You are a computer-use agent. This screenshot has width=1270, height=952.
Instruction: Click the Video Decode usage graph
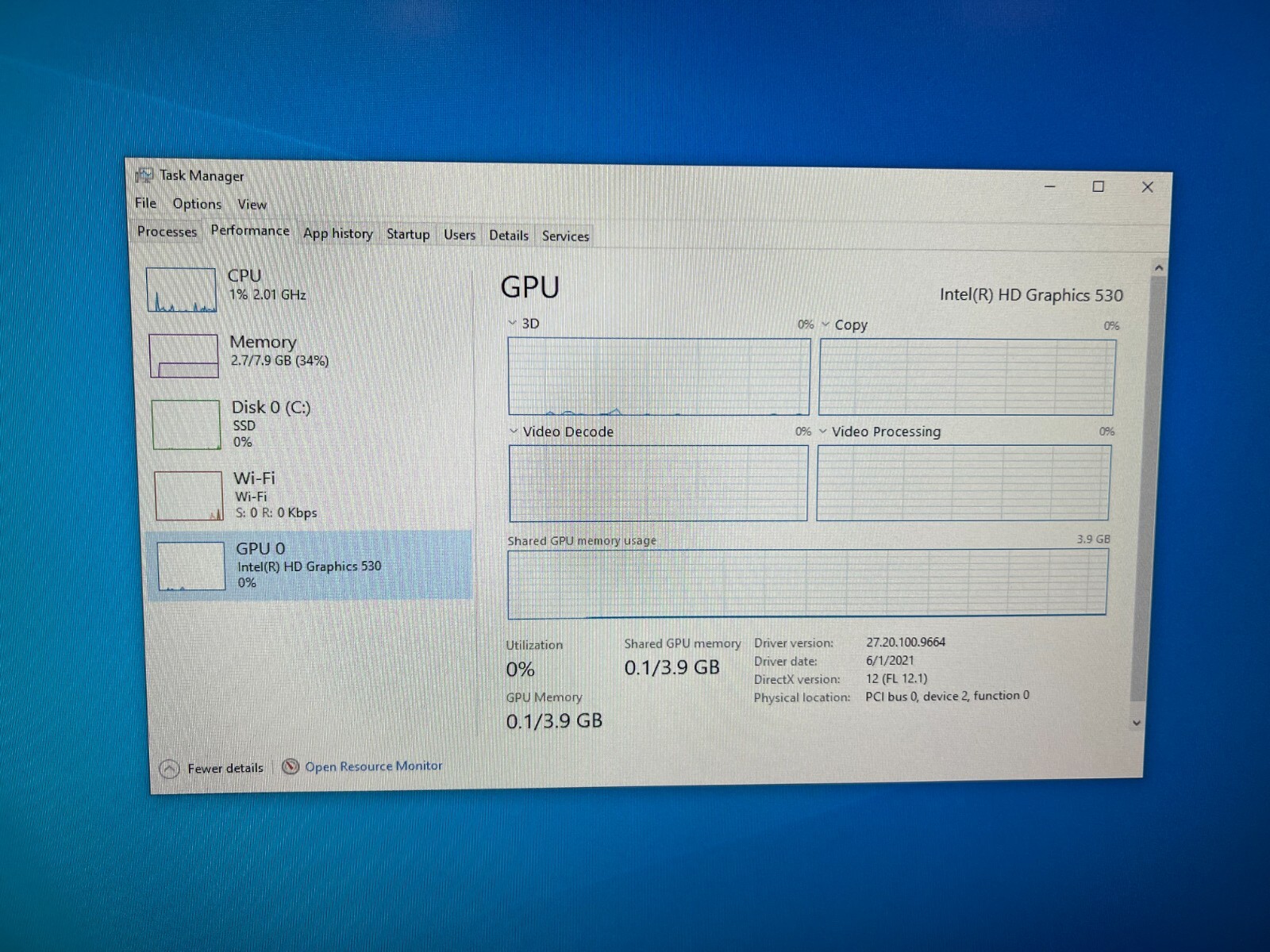click(658, 483)
